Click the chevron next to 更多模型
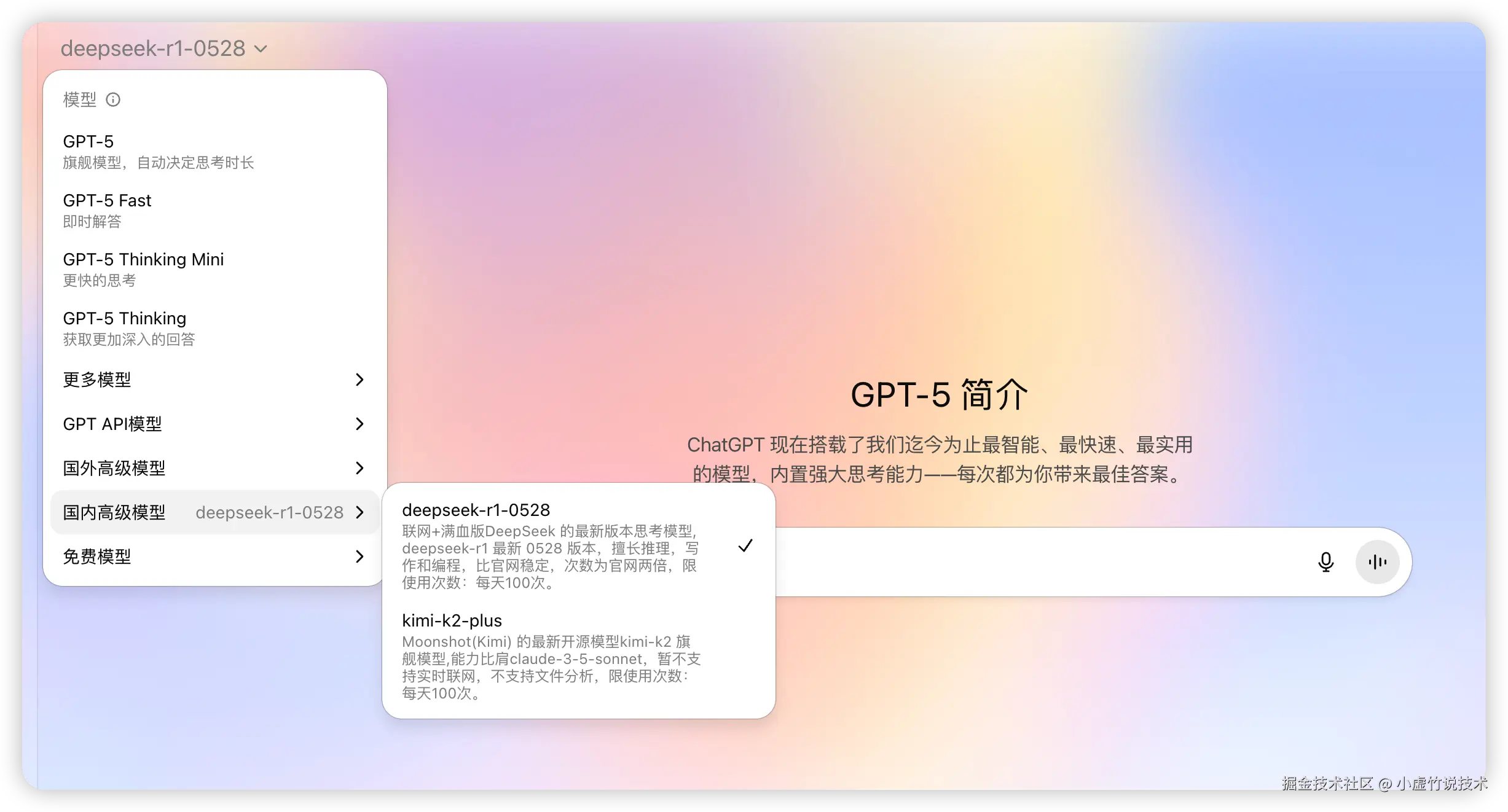This screenshot has width=1508, height=812. coord(359,380)
